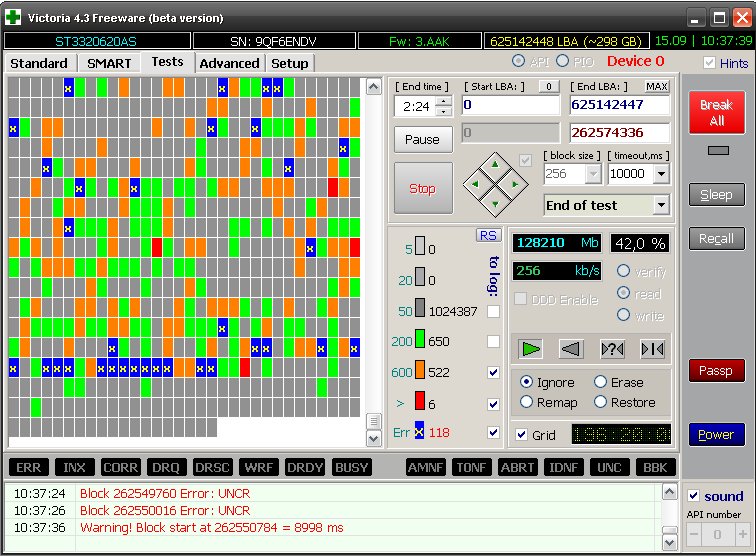
Task: Click the up arrow of navigation diamond
Action: coord(495,165)
